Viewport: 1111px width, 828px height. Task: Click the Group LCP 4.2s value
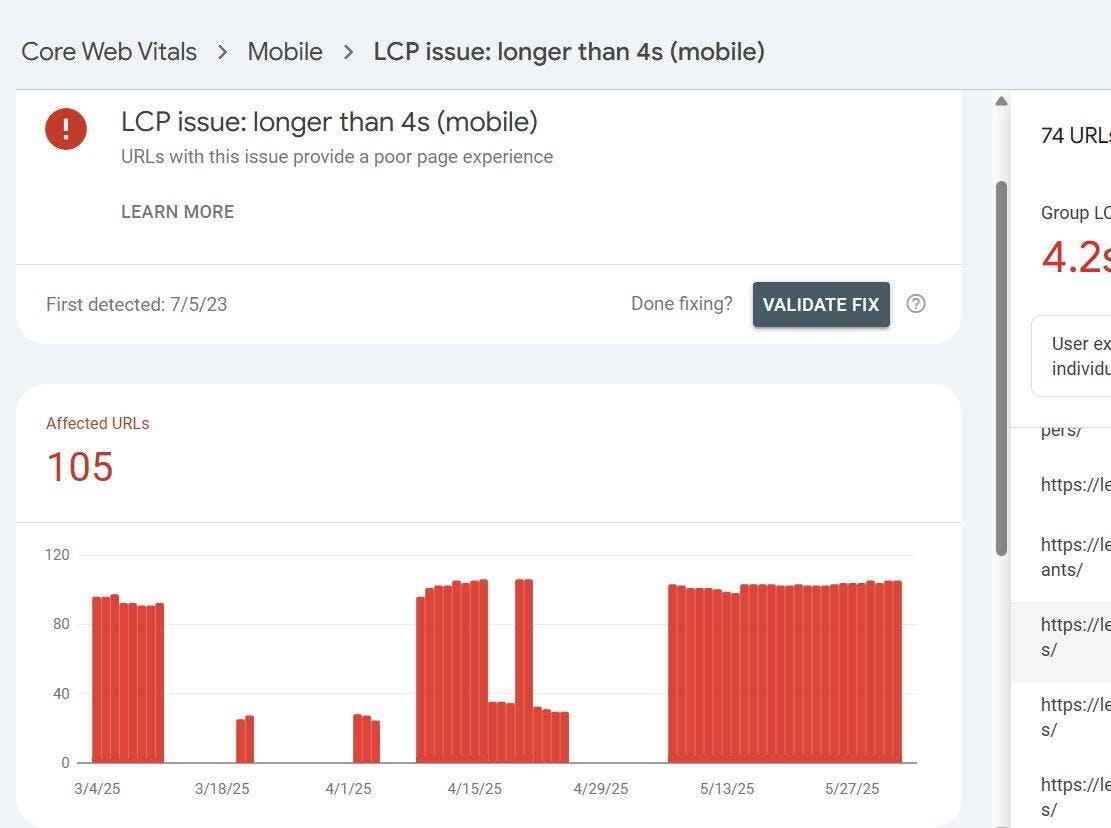coord(1076,257)
